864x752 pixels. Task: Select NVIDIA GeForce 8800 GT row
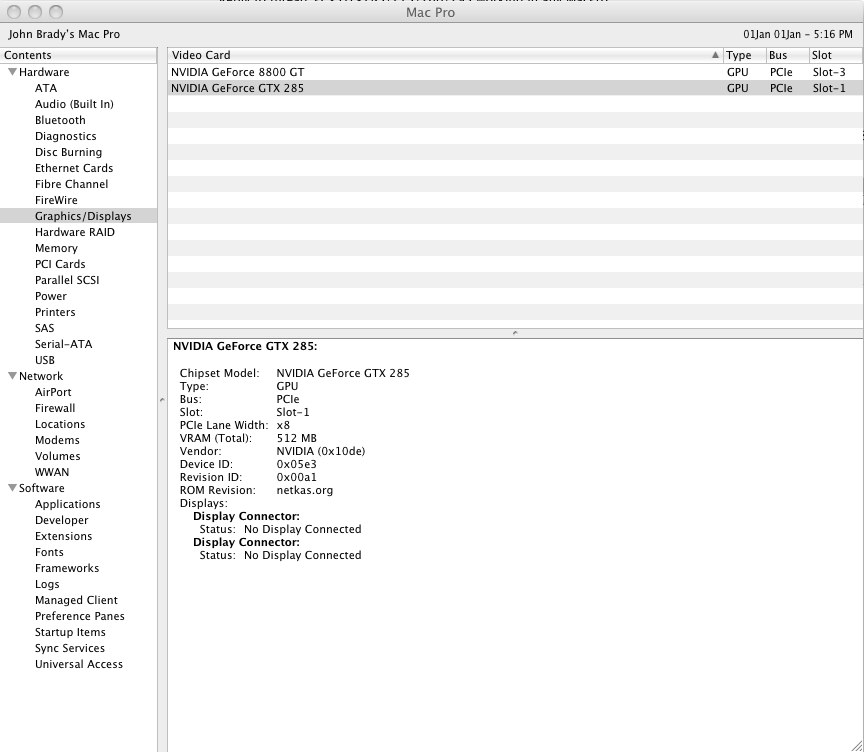(515, 72)
